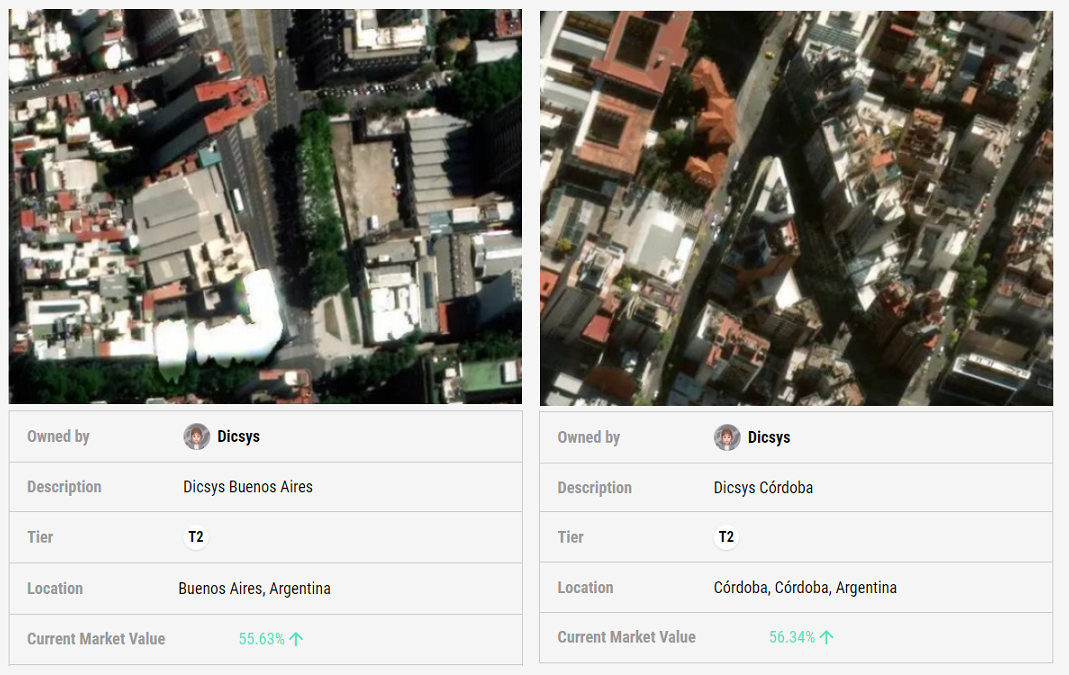Click 'Current Market Value' label in right card
The image size is (1069, 675).
click(x=626, y=638)
